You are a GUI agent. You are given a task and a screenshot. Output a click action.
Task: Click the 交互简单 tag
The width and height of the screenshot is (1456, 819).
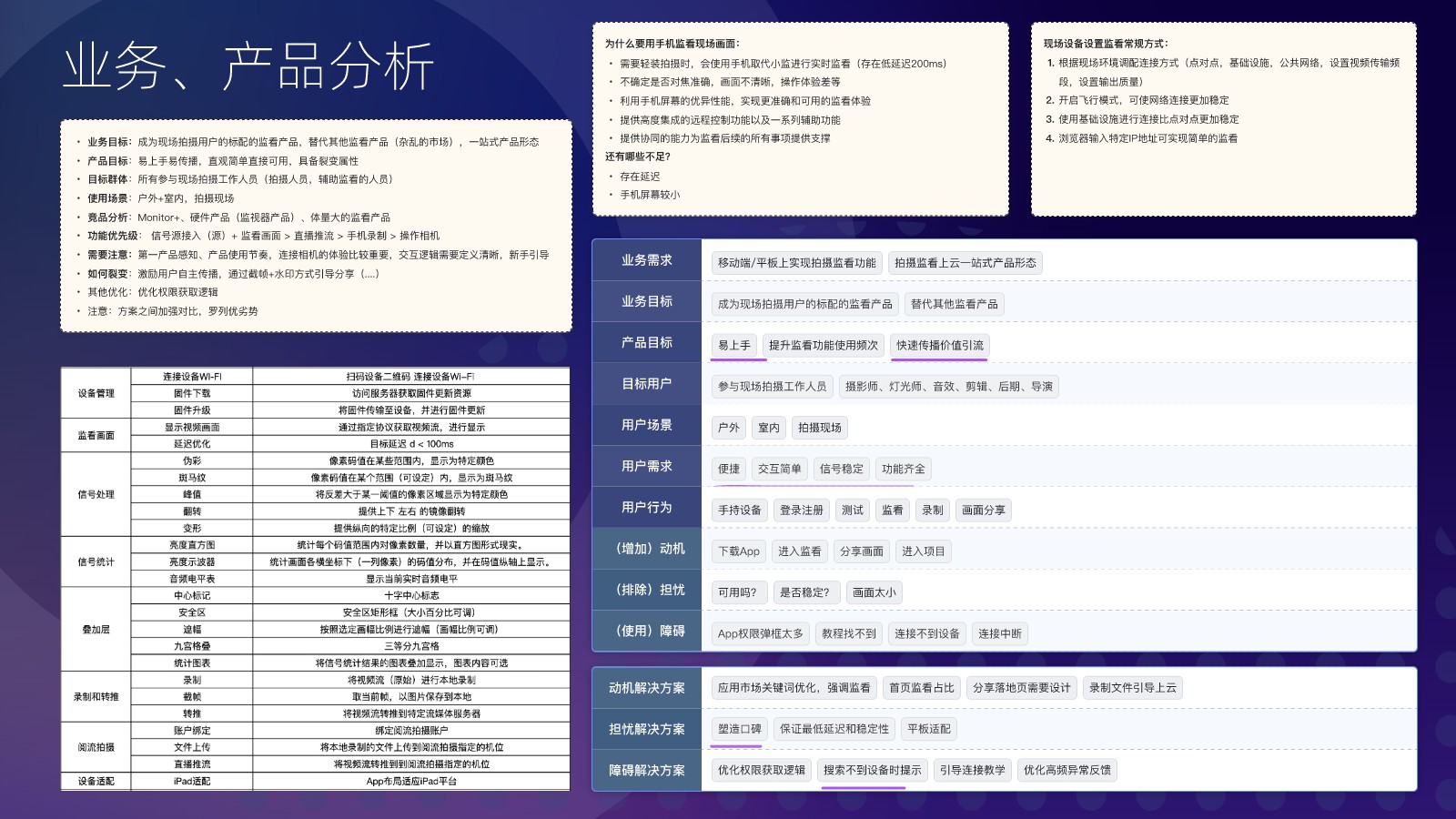[780, 469]
